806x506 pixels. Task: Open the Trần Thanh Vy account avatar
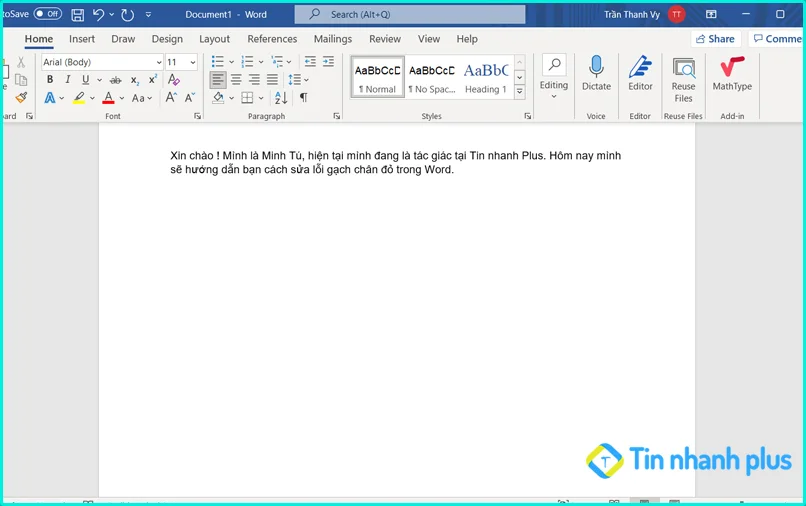(x=676, y=14)
